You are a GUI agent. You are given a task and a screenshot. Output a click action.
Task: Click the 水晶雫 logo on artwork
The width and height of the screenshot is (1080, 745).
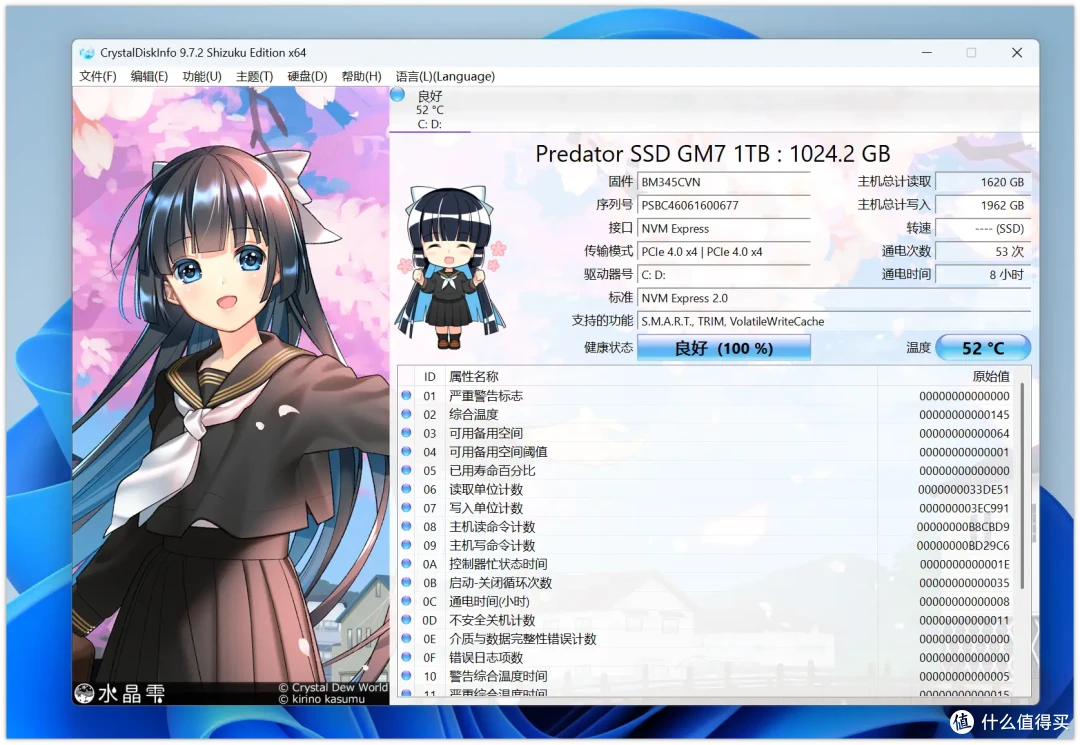coord(120,693)
